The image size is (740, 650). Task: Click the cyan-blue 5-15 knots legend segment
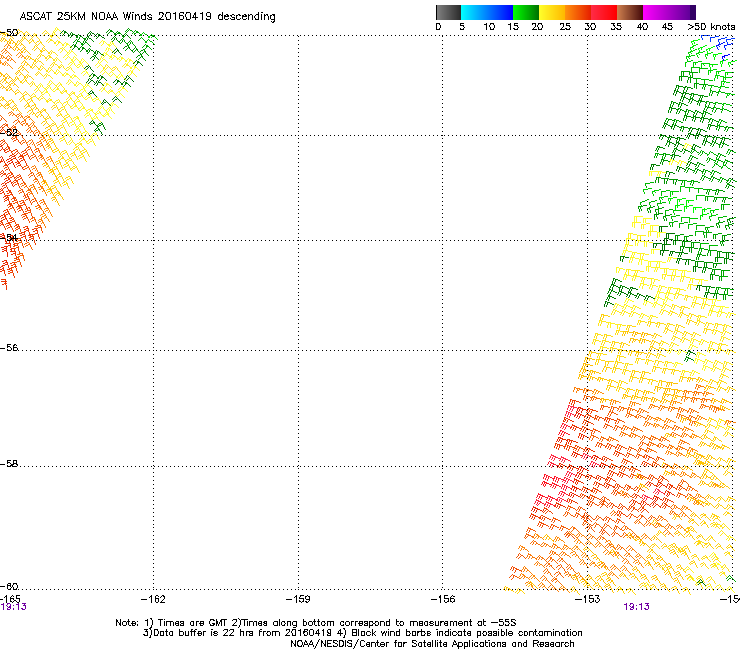[x=487, y=12]
